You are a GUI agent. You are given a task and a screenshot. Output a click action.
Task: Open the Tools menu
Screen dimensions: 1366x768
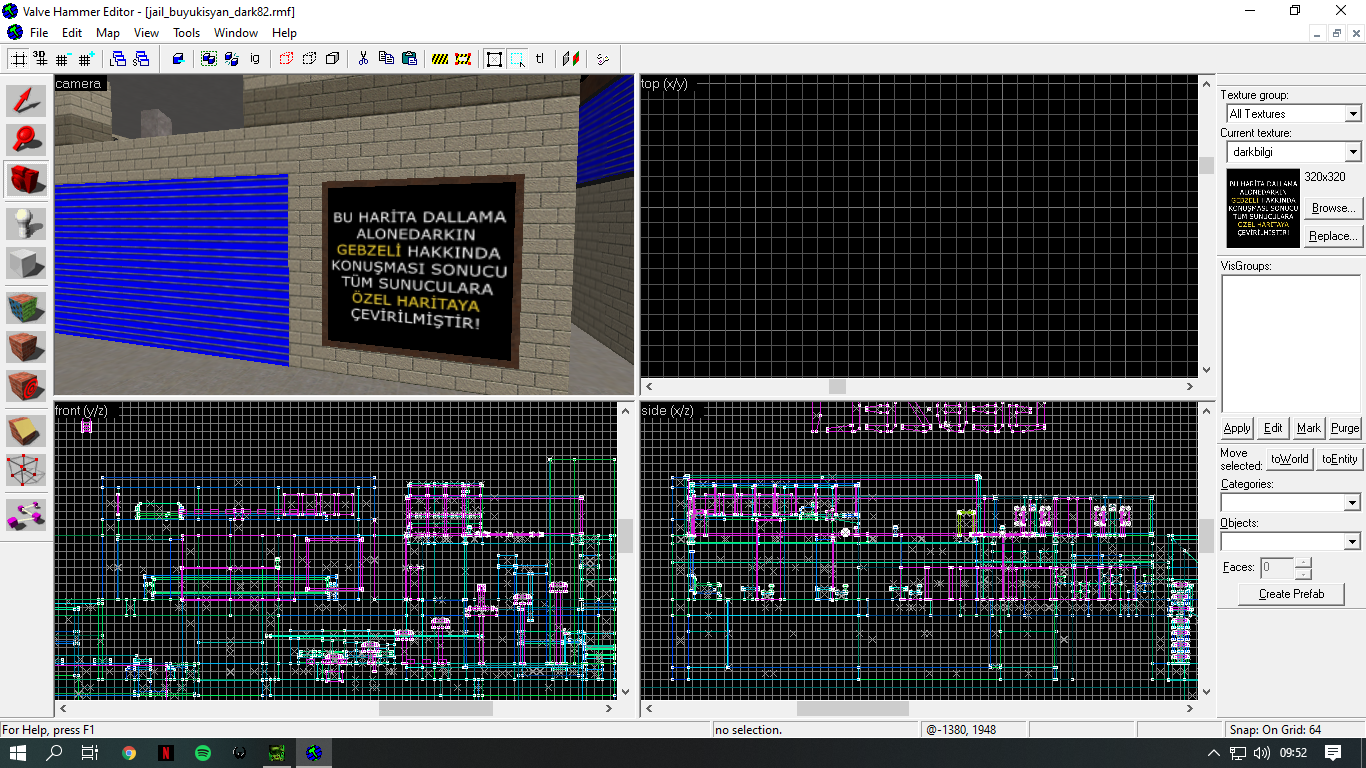click(x=187, y=33)
